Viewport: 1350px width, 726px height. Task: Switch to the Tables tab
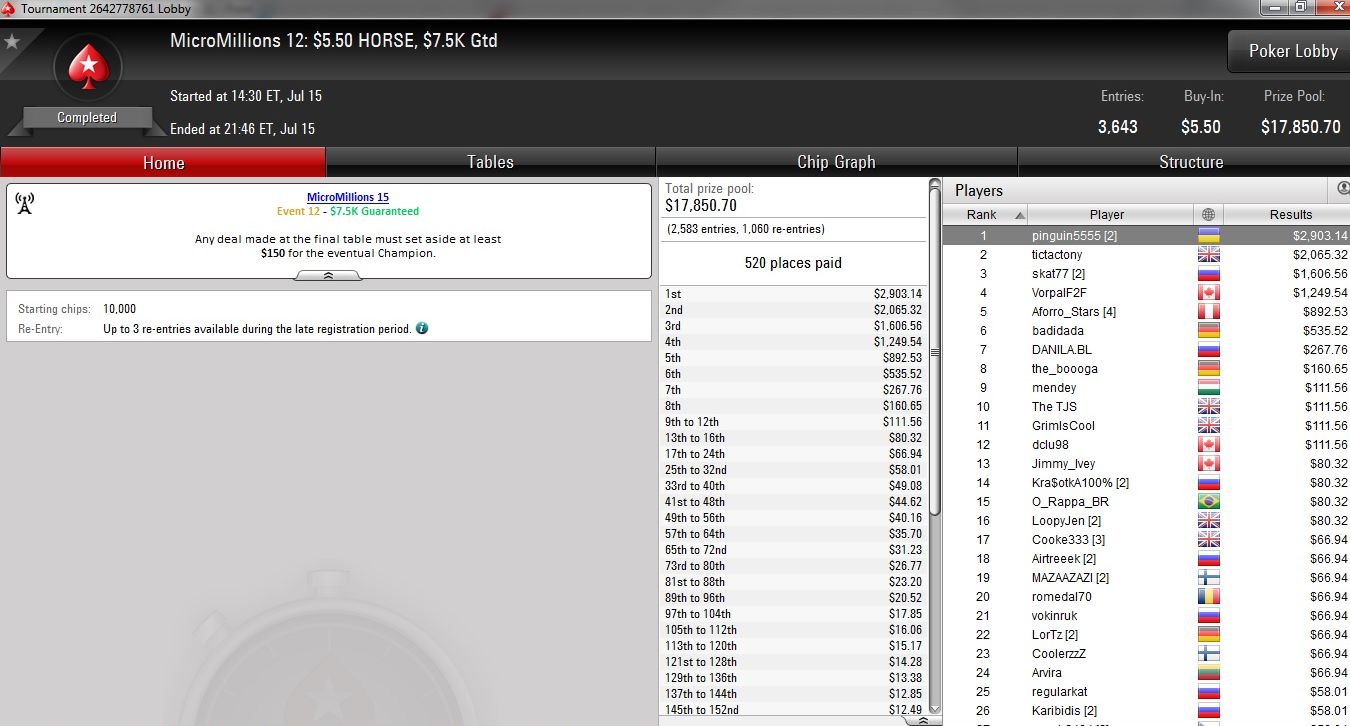point(491,162)
